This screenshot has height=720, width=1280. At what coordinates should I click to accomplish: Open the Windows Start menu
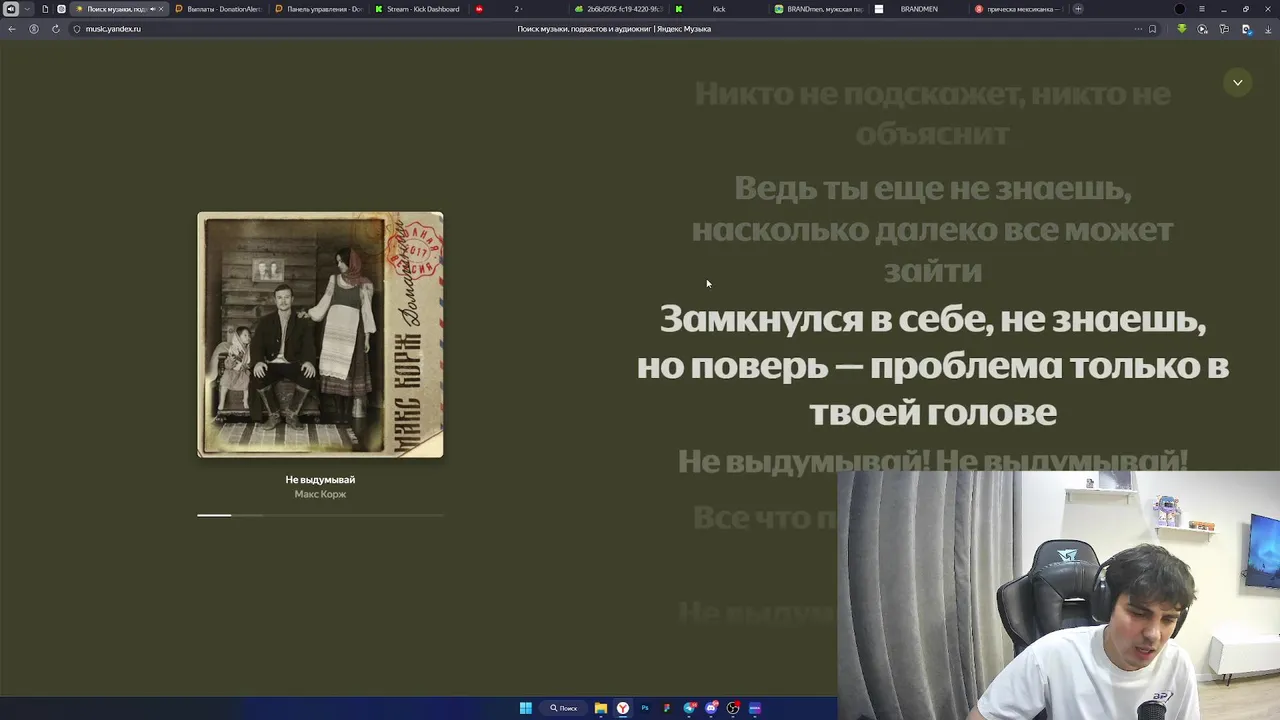click(525, 708)
